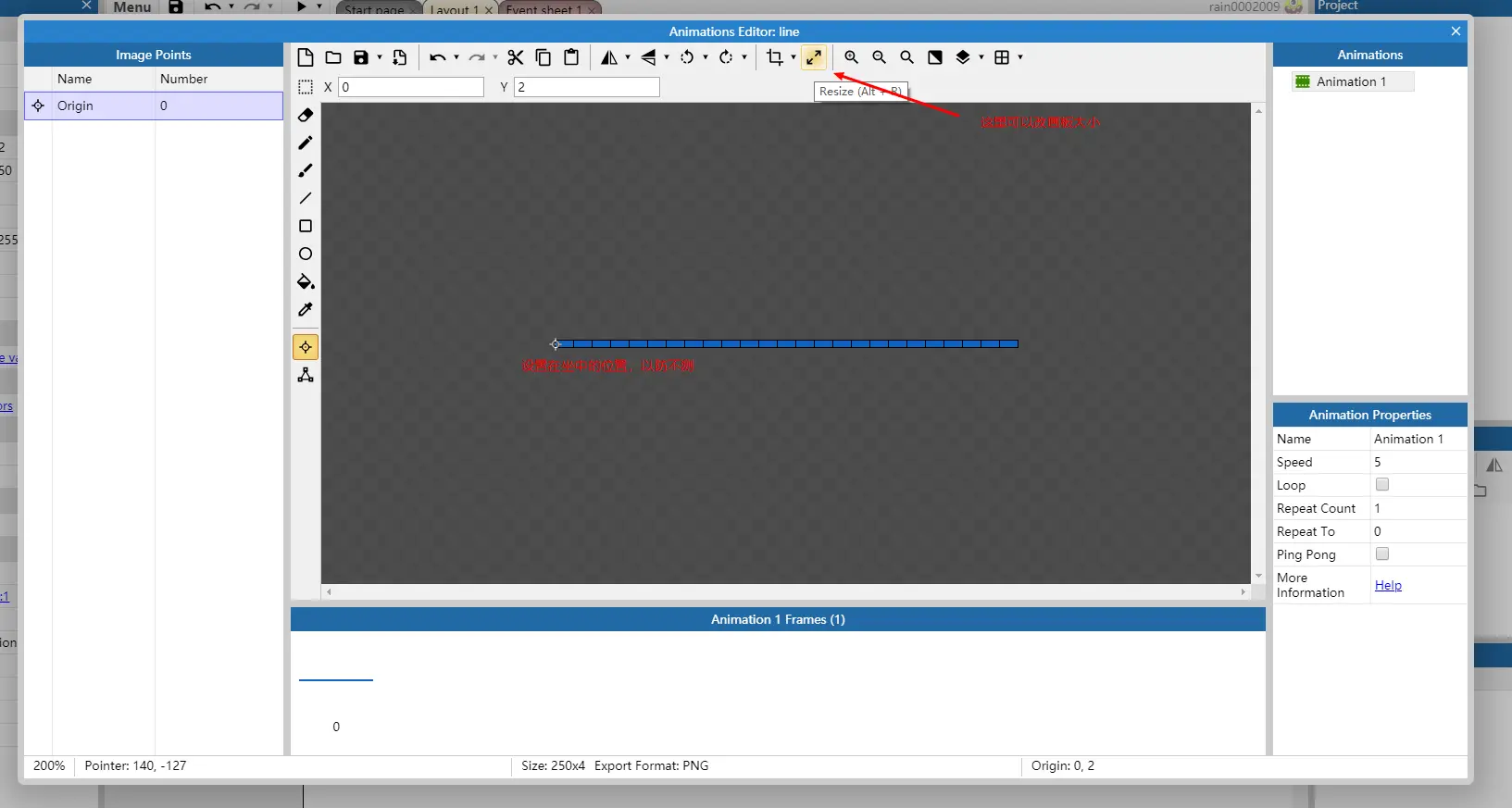This screenshot has height=808, width=1512.
Task: Cut selection with scissors icon
Action: (516, 57)
